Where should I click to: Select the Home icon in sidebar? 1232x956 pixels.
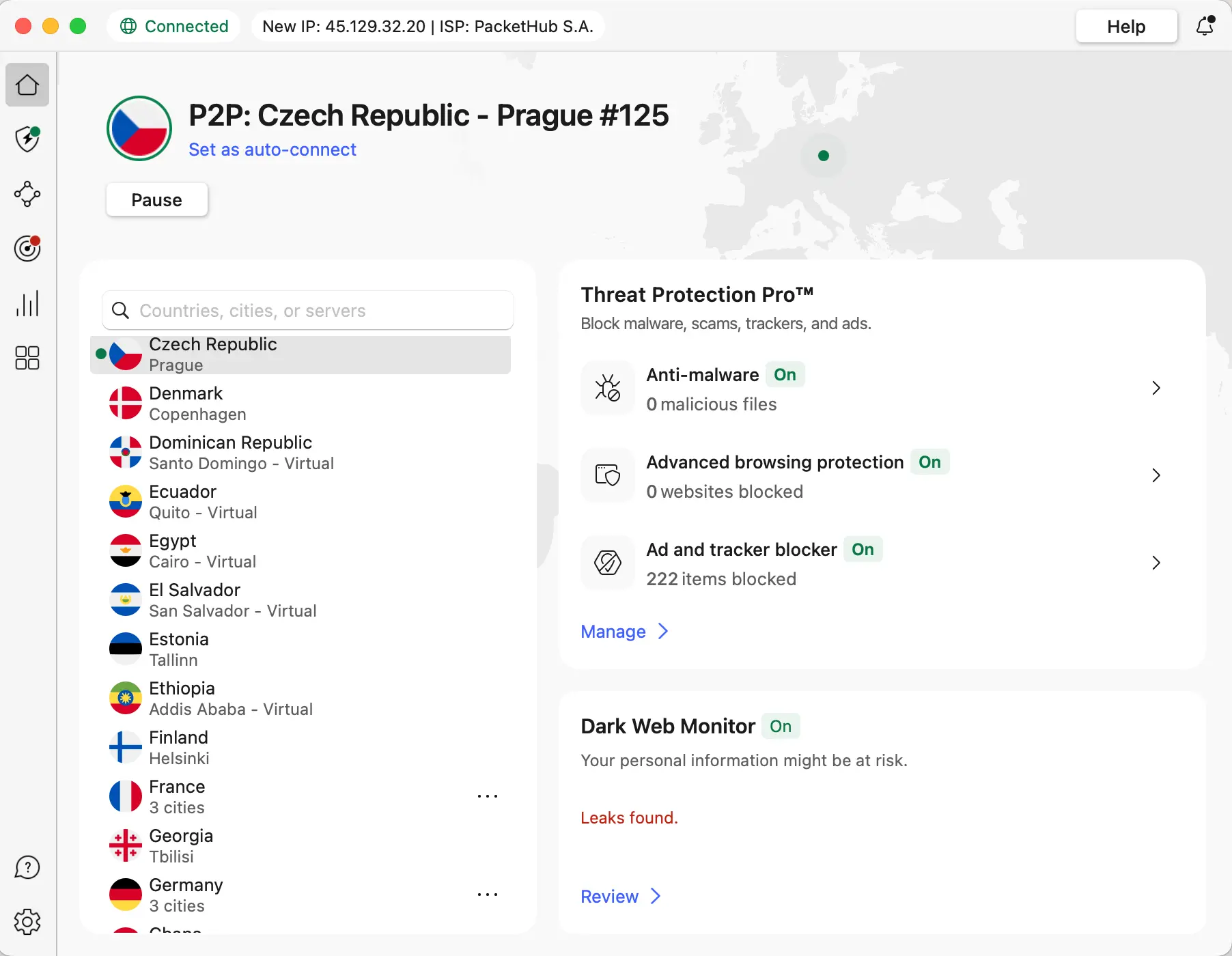pos(27,85)
